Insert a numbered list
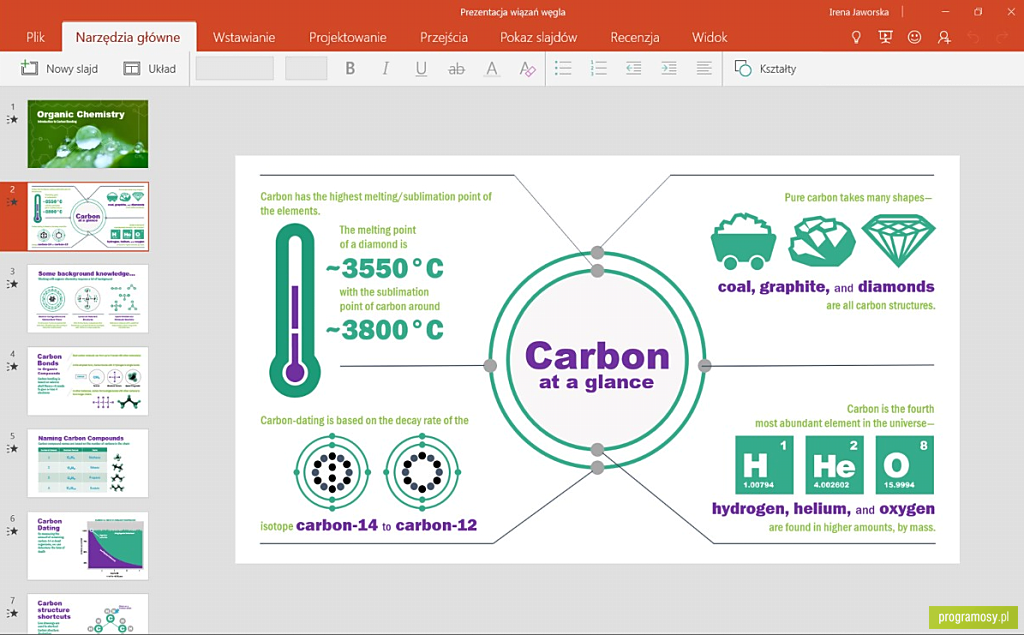The height and width of the screenshot is (635, 1024). [598, 68]
